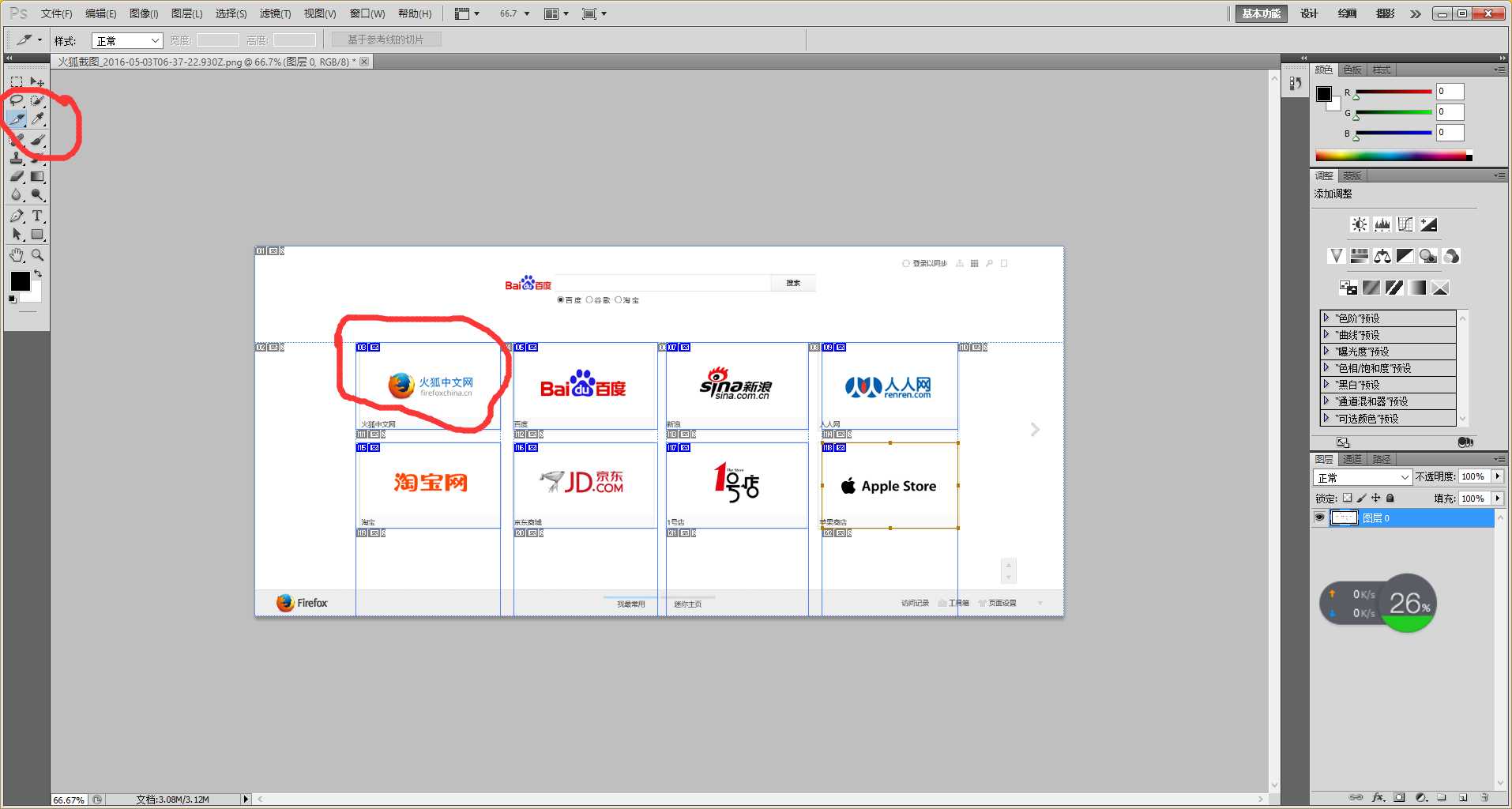Open the 窗口(W) menu

pos(367,13)
